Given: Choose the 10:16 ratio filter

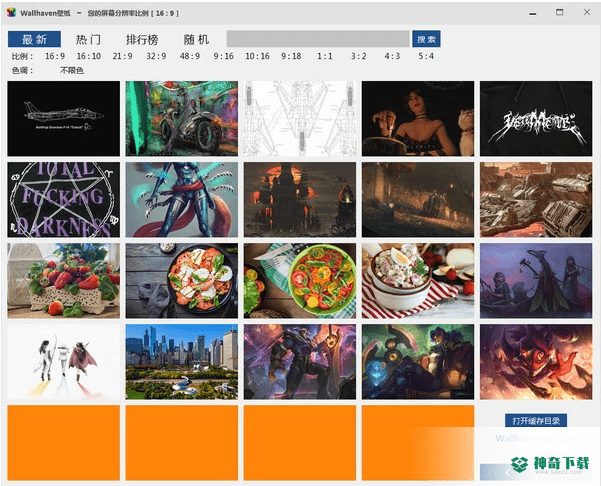Looking at the screenshot, I should (257, 56).
